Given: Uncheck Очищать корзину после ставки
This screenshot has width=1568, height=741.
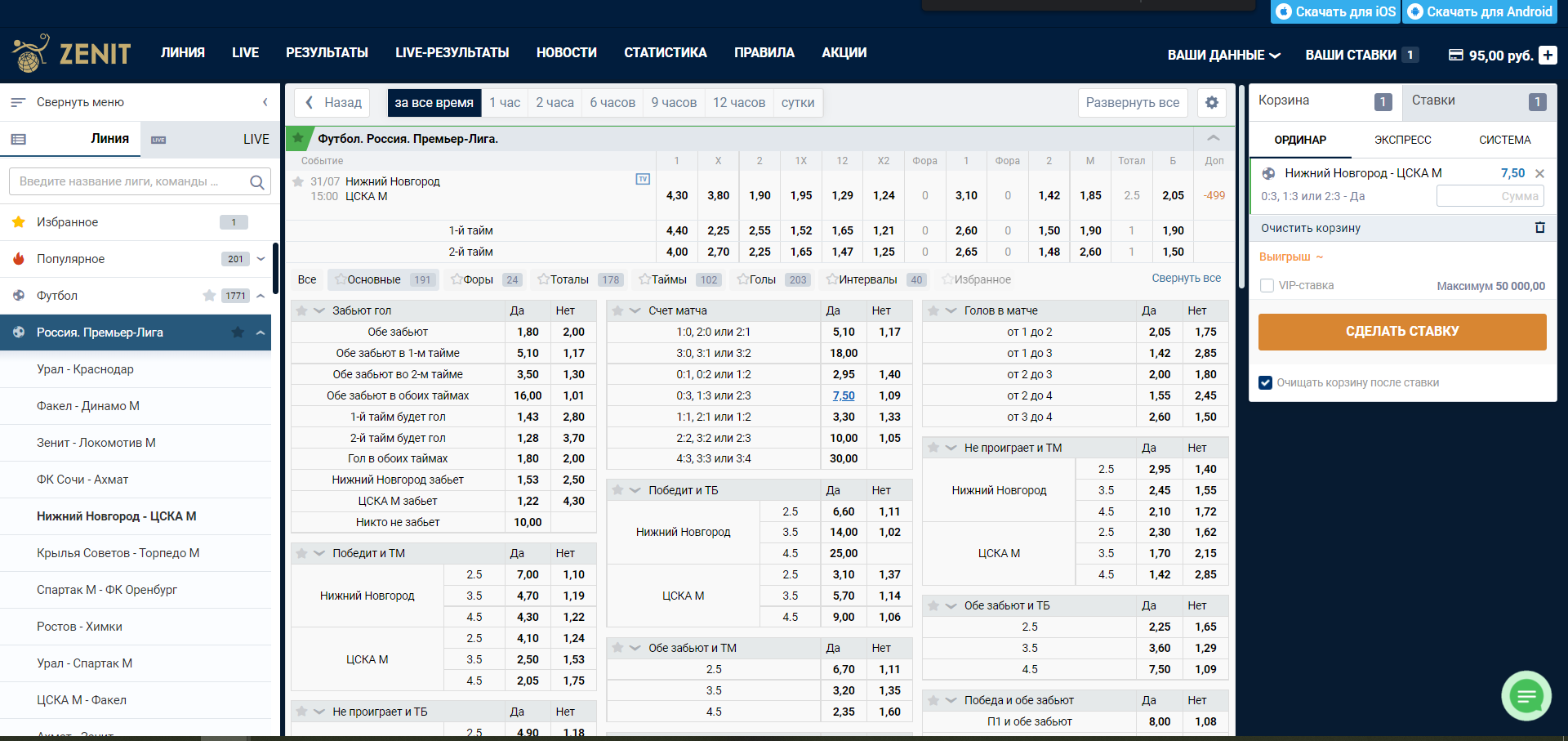Looking at the screenshot, I should tap(1266, 382).
